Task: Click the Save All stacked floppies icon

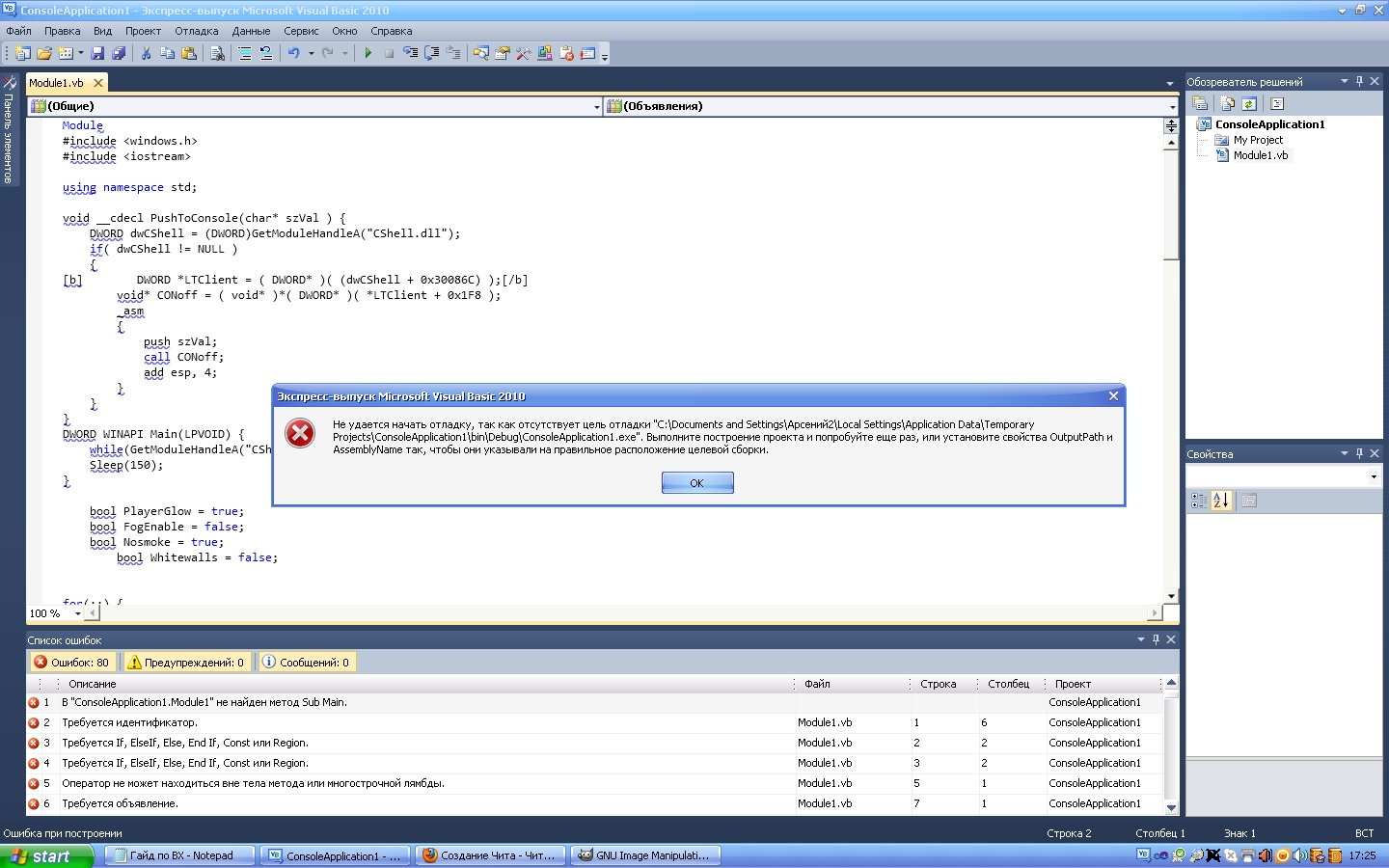Action: pyautogui.click(x=119, y=54)
